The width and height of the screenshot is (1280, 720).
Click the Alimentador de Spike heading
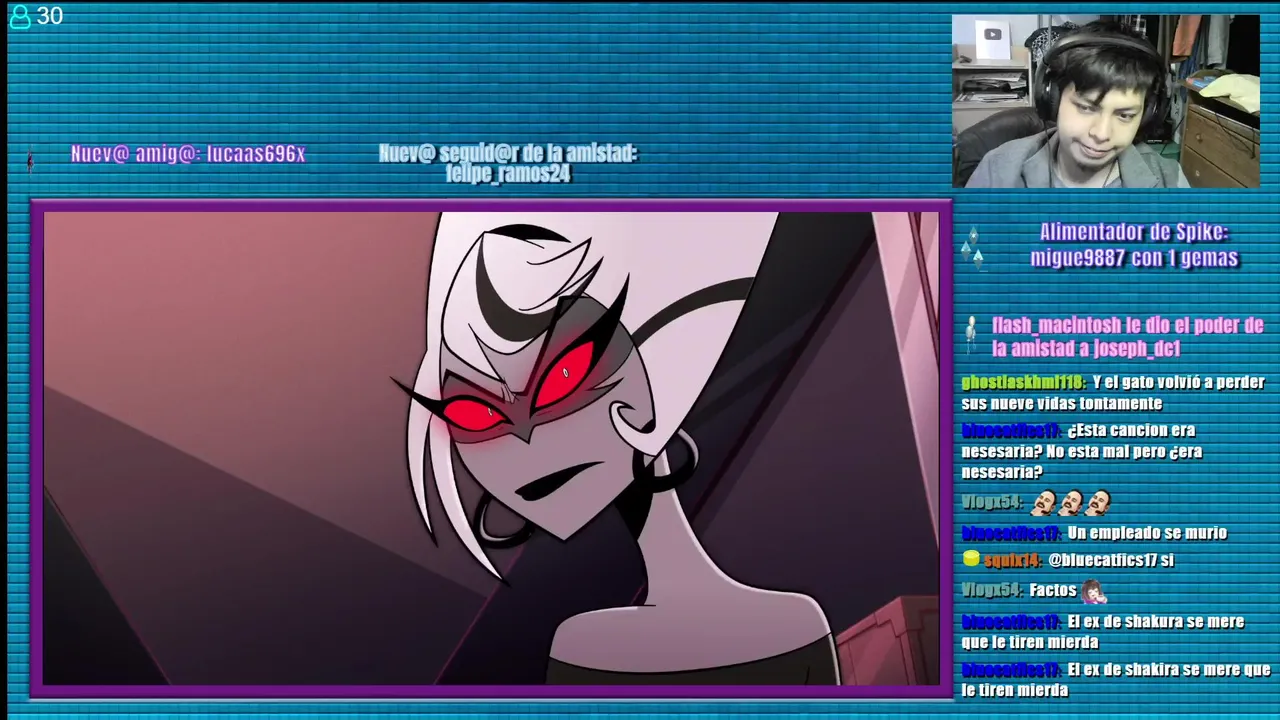tap(1134, 232)
